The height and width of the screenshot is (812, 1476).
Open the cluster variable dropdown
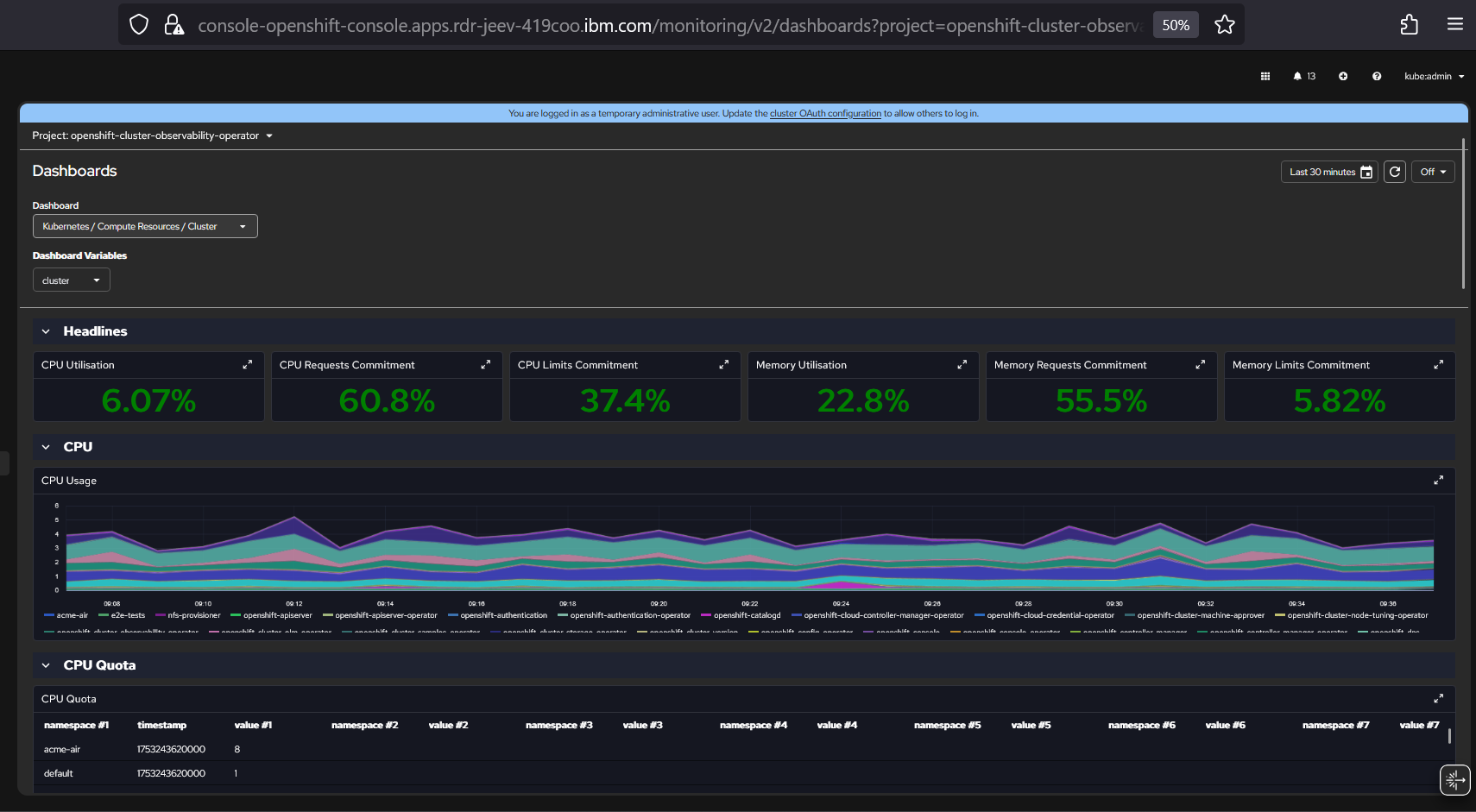coord(71,280)
